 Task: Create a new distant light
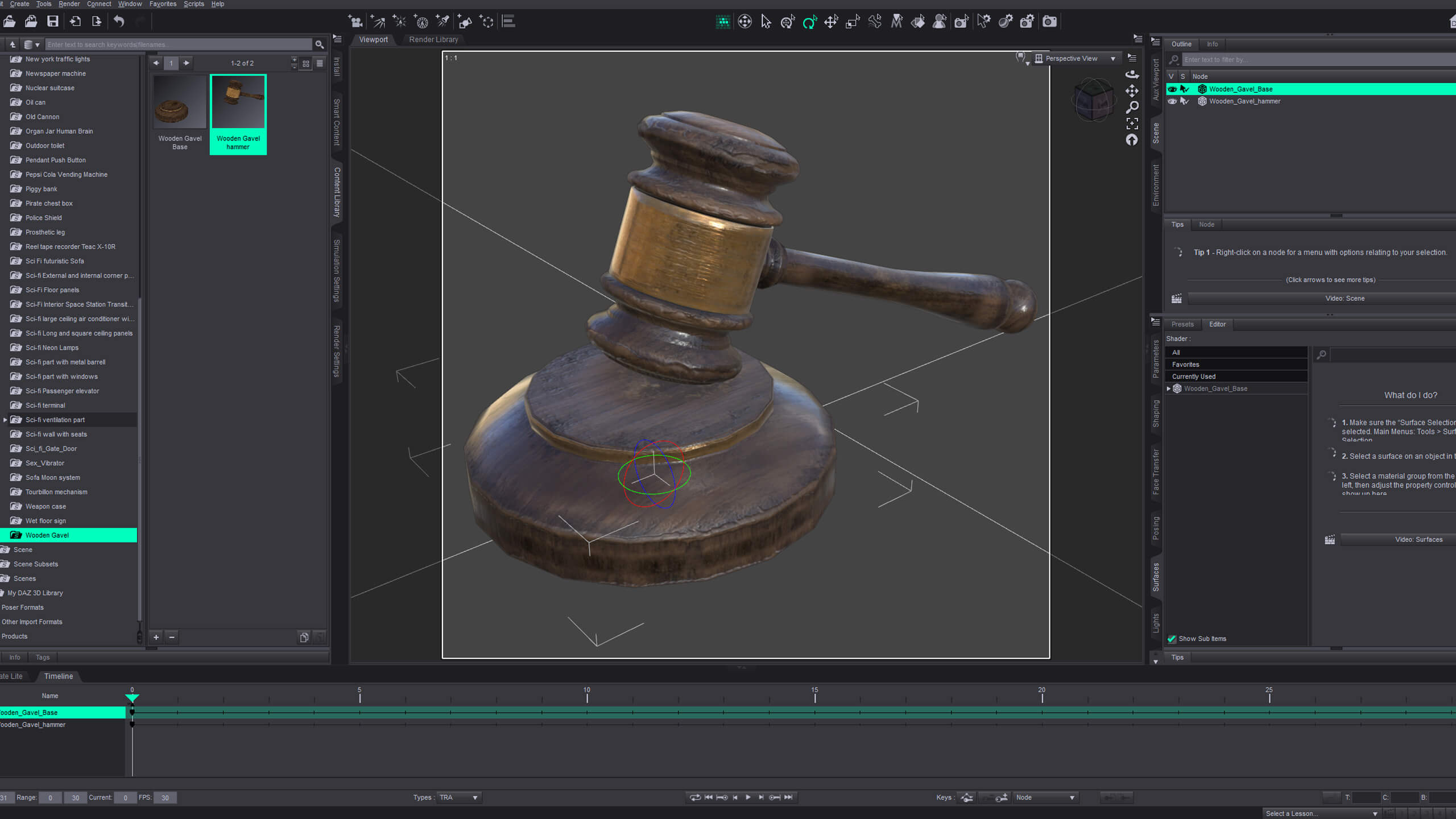[x=378, y=22]
